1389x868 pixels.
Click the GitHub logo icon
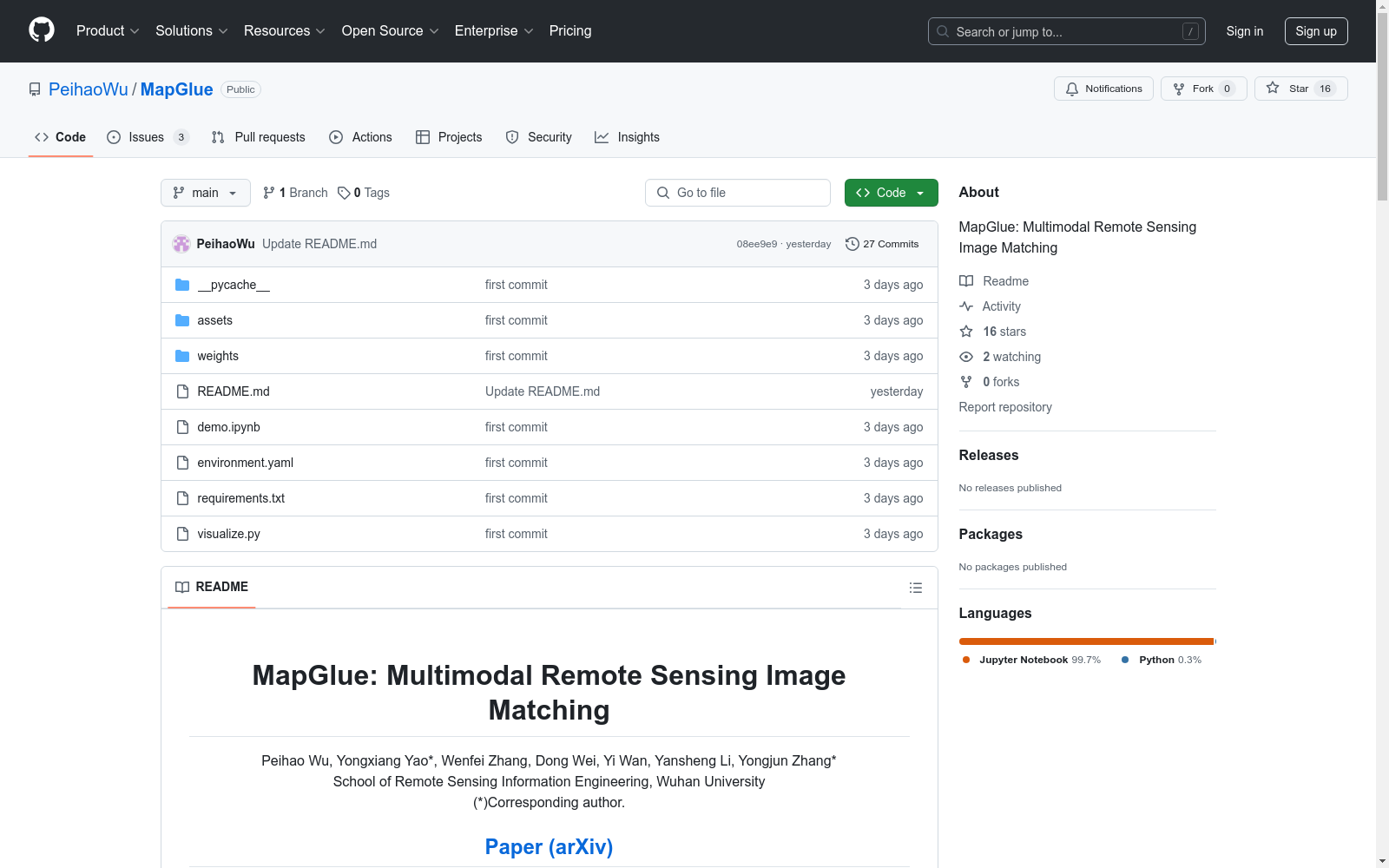click(x=42, y=30)
